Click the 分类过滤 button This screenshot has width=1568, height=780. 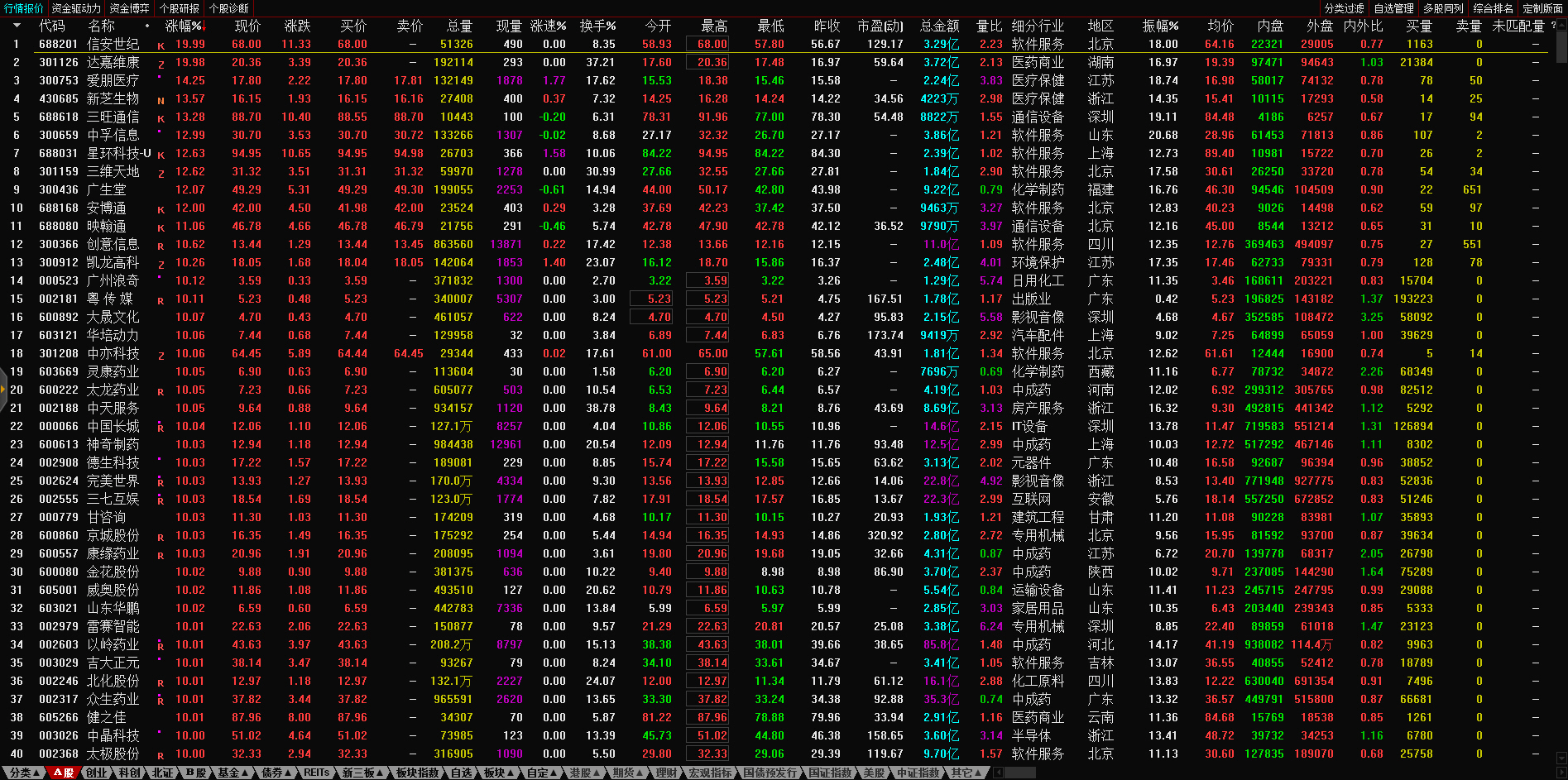(1344, 8)
